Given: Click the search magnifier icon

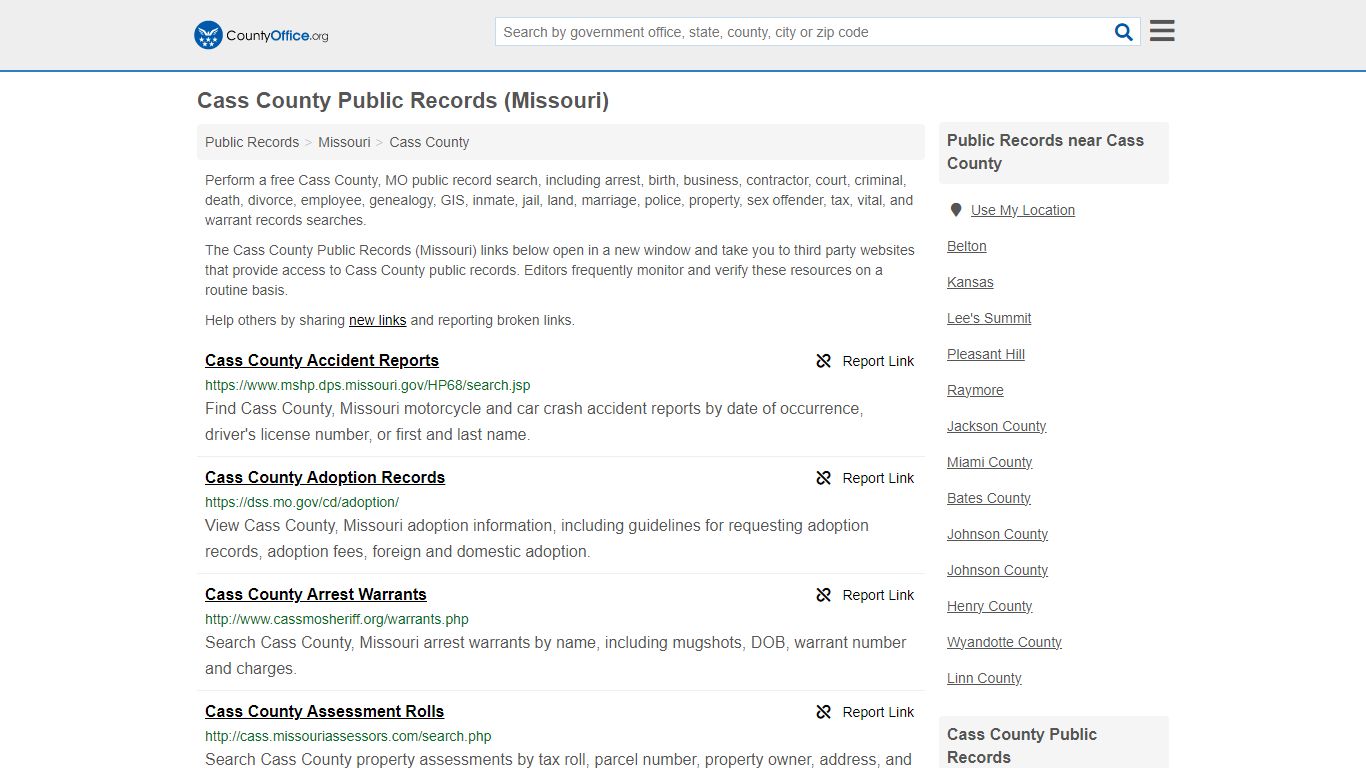Looking at the screenshot, I should pos(1124,32).
